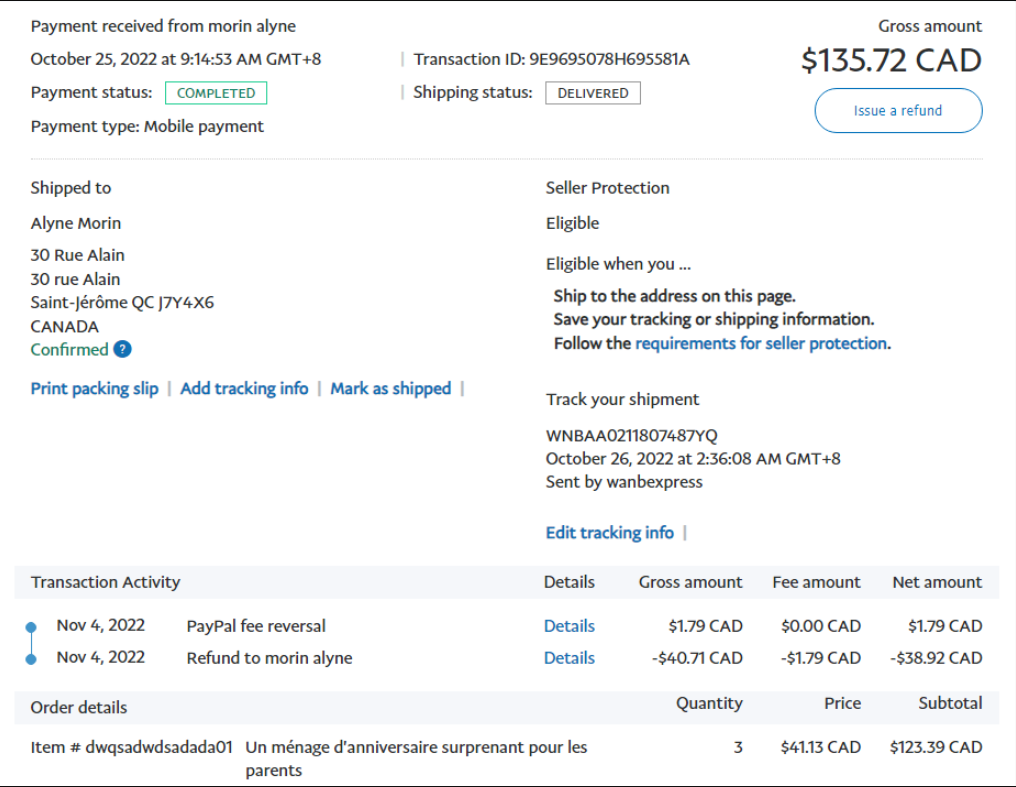
Task: Click Edit tracking info link
Action: 609,532
